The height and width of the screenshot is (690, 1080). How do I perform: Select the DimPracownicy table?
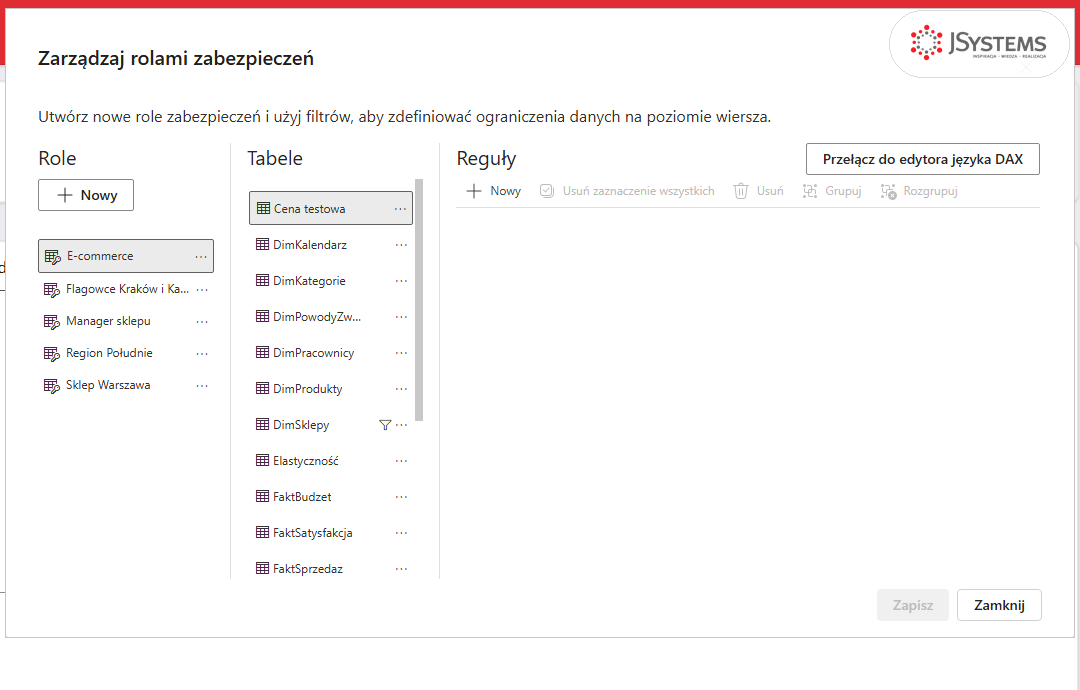pyautogui.click(x=331, y=353)
